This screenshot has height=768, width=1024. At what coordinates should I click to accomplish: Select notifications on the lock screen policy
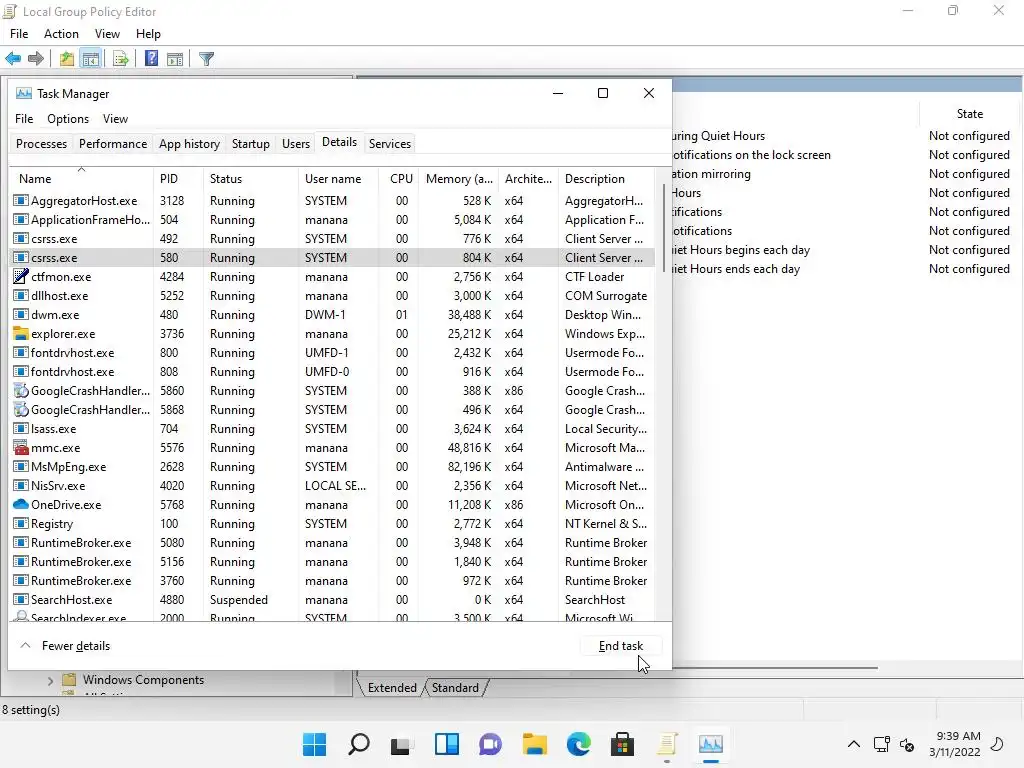coord(752,155)
